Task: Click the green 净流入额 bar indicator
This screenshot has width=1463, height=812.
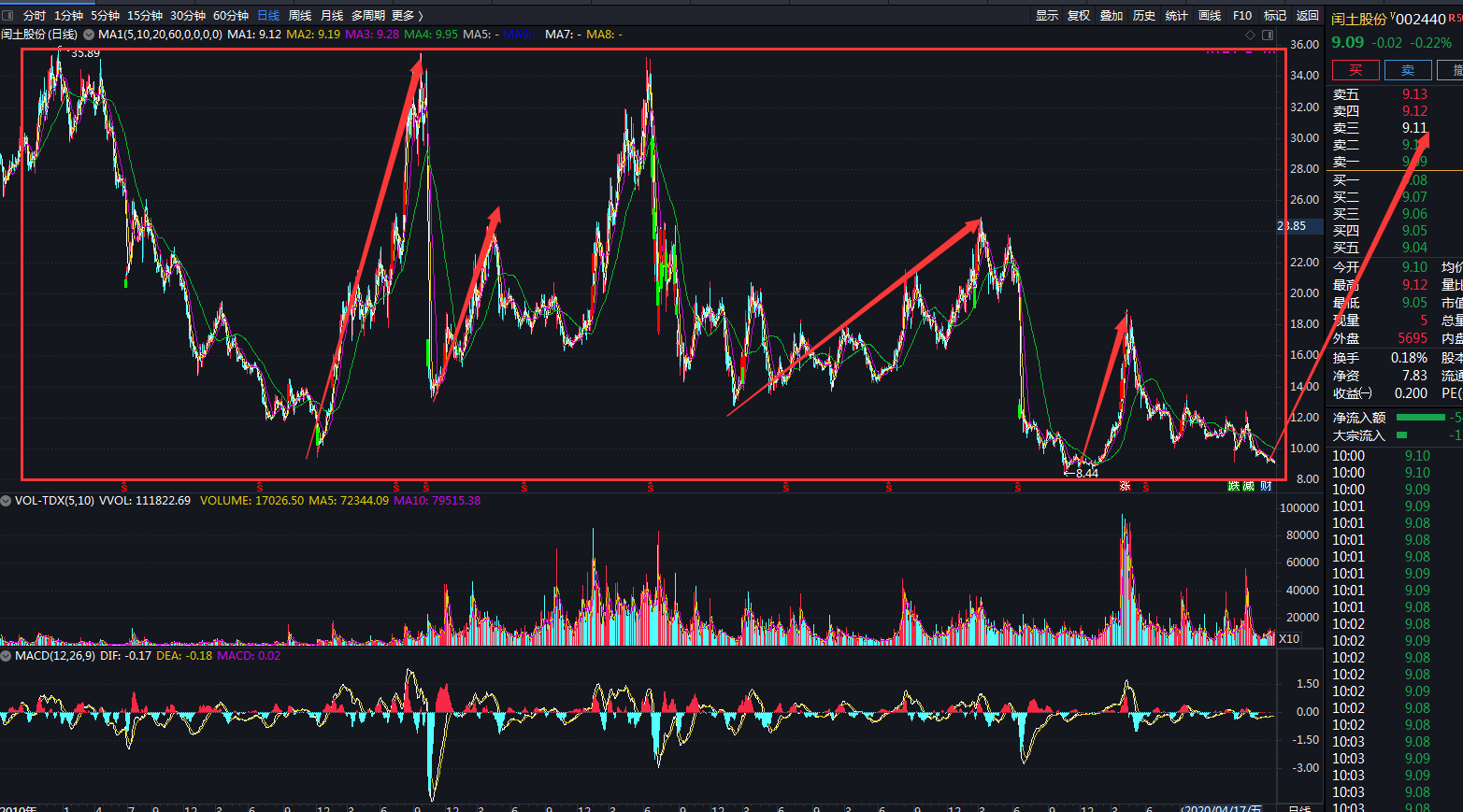Action: 1420,418
